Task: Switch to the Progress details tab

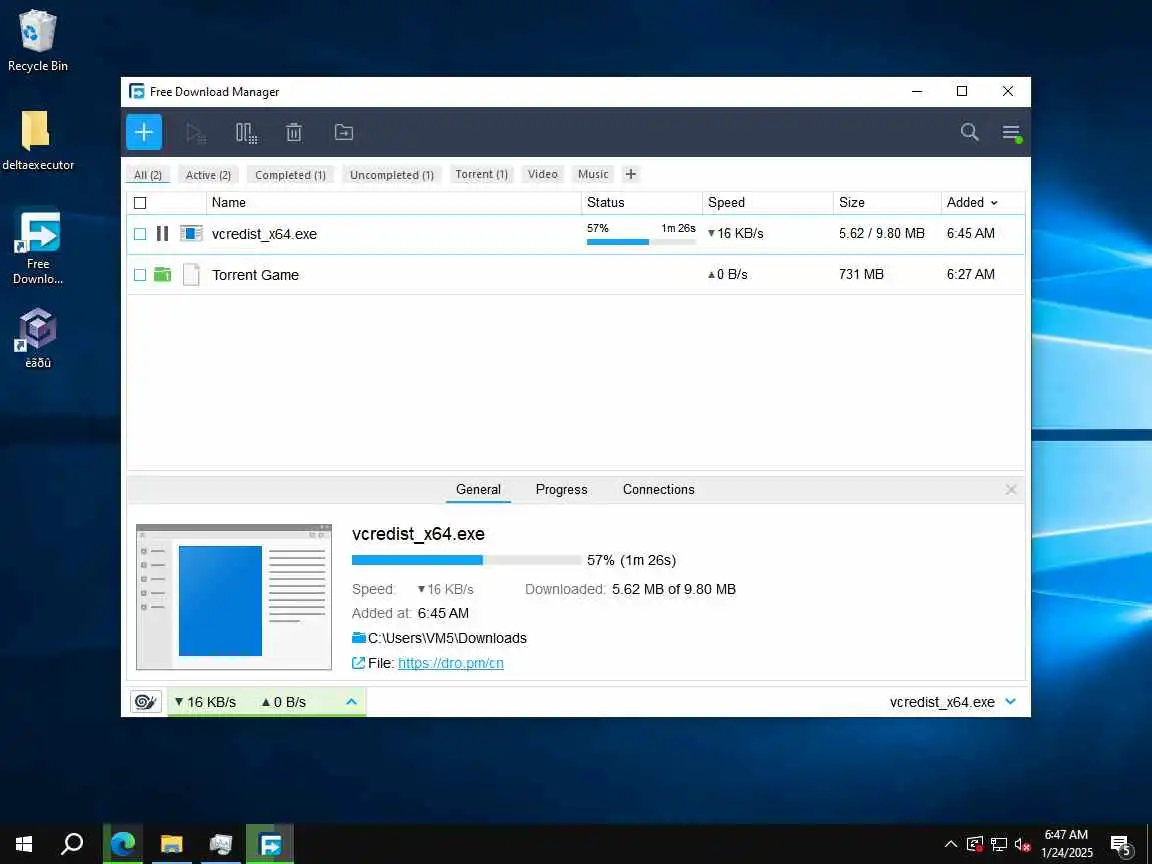Action: tap(561, 489)
